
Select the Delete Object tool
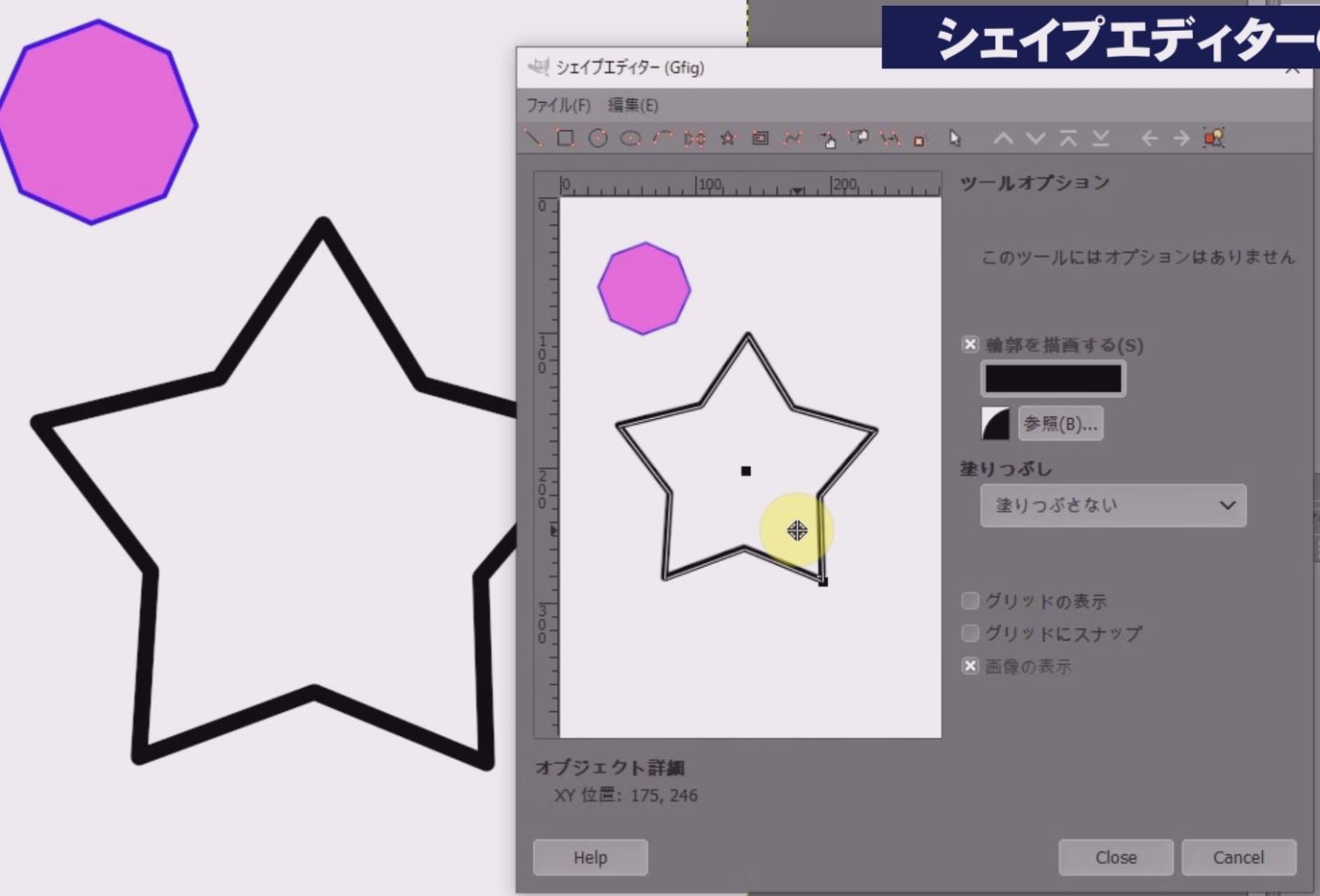click(x=920, y=138)
